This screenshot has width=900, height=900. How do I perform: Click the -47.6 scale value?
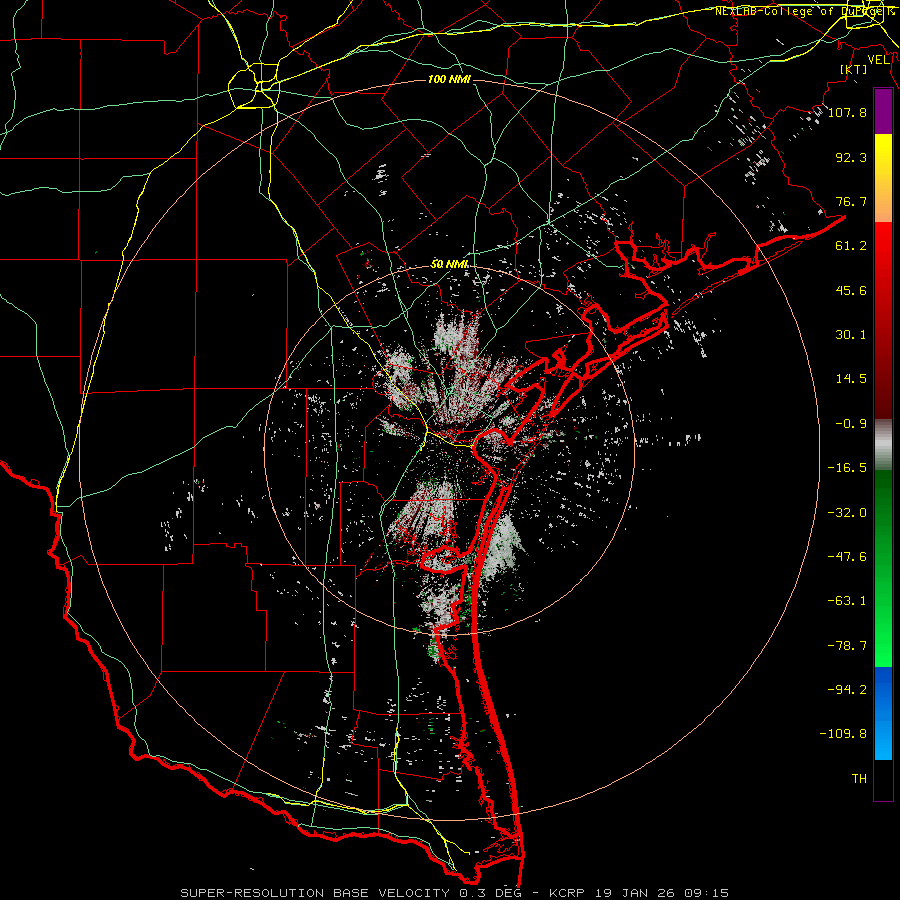pyautogui.click(x=847, y=557)
